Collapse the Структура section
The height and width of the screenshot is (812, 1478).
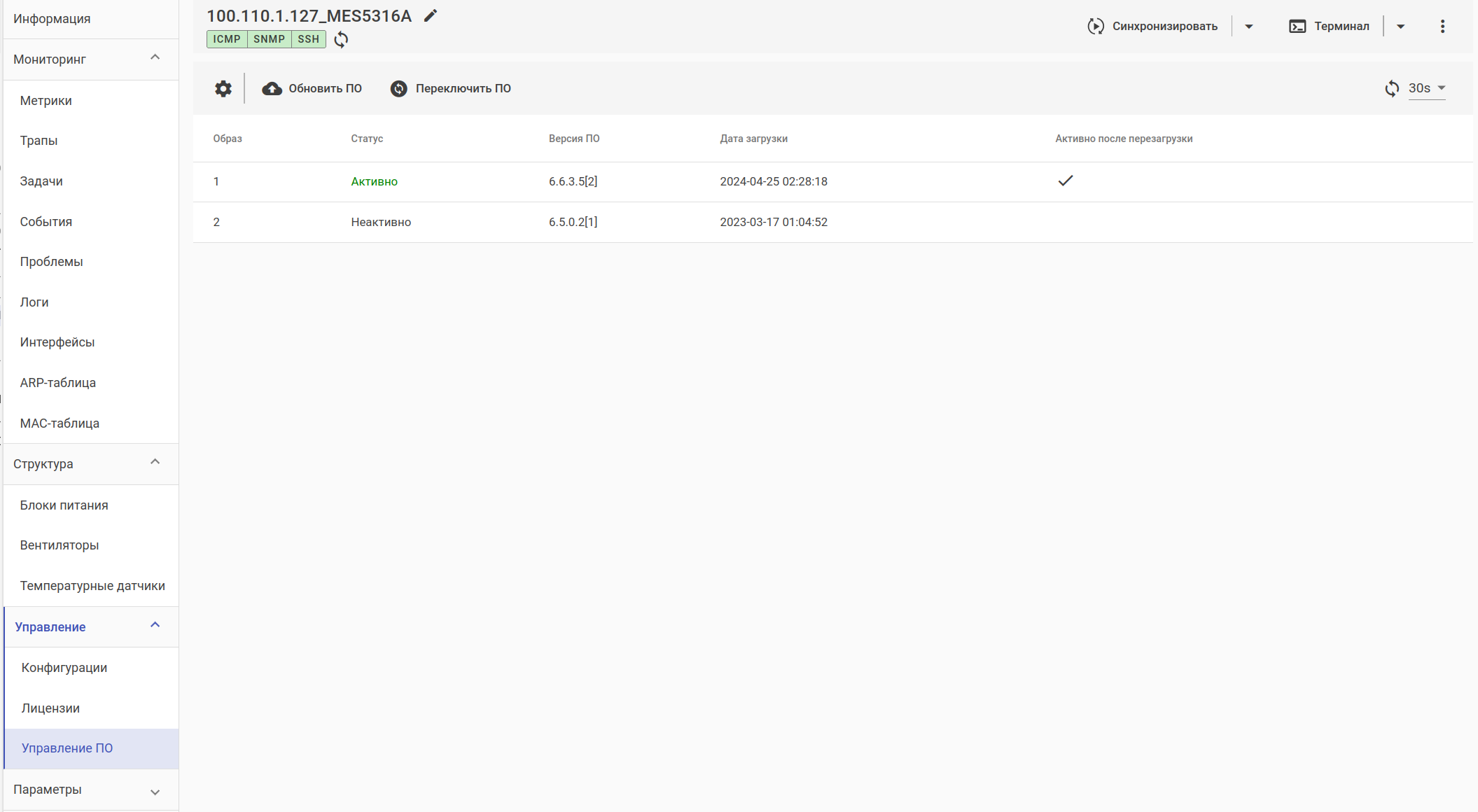tap(155, 463)
